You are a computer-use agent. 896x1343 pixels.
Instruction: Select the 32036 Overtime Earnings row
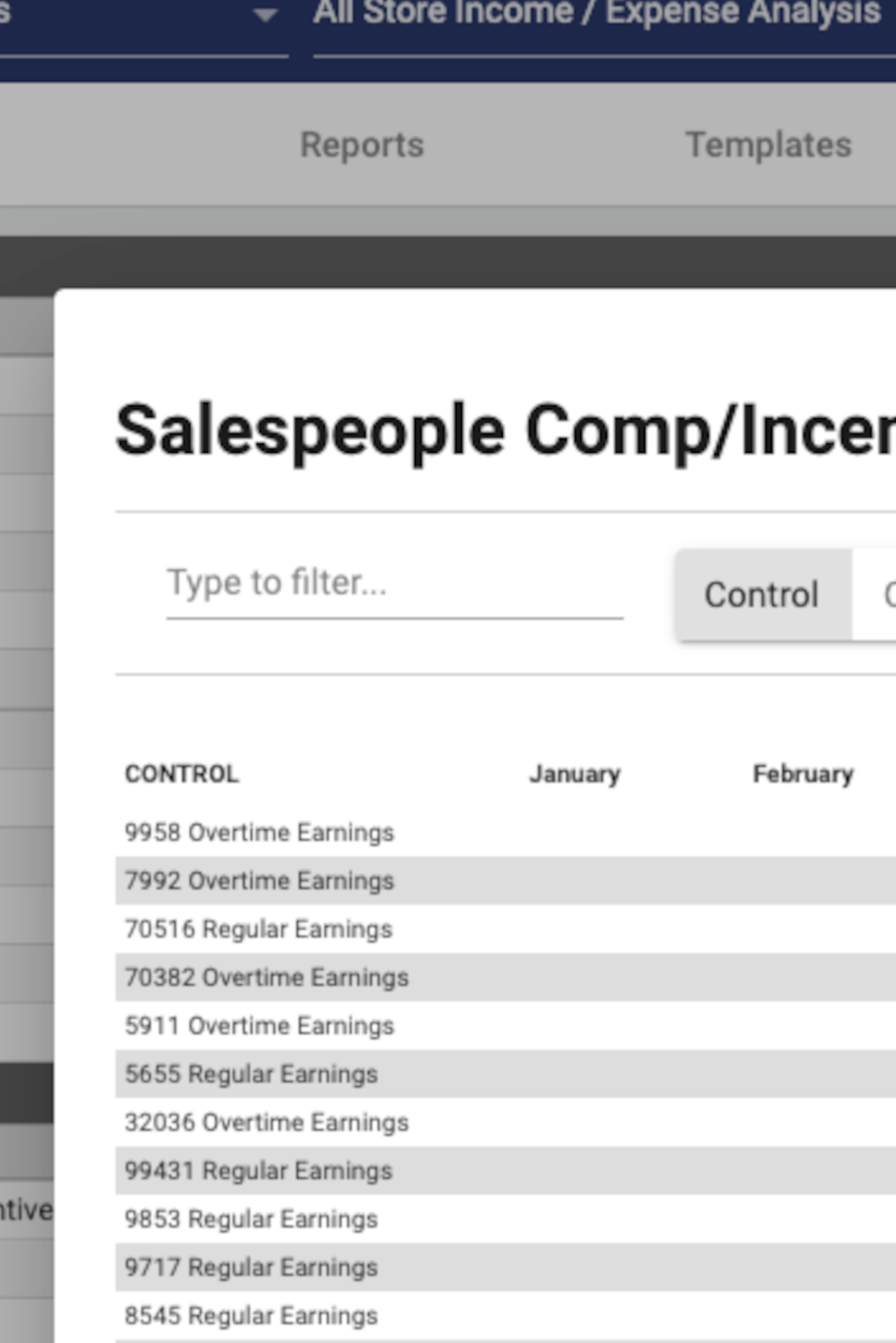[266, 1123]
